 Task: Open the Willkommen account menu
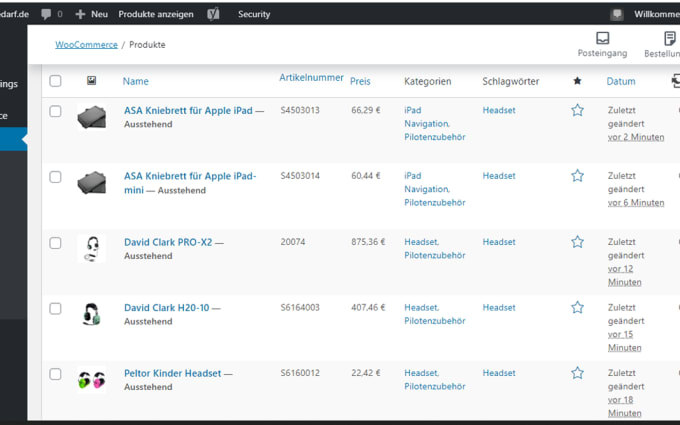tap(657, 14)
